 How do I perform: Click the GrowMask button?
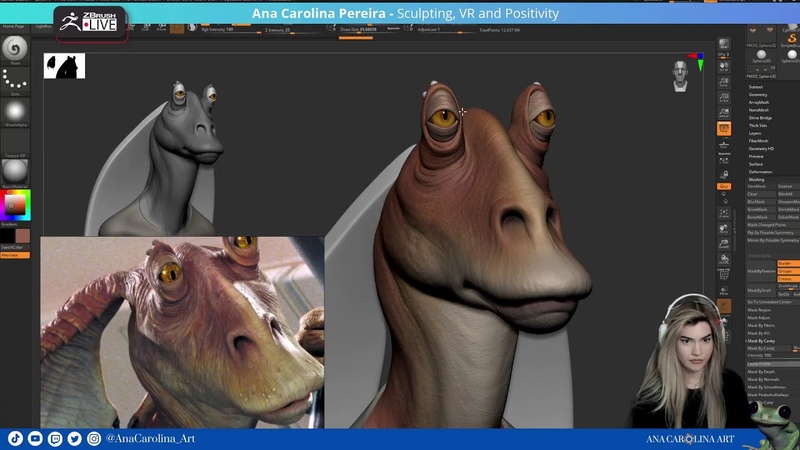point(761,210)
